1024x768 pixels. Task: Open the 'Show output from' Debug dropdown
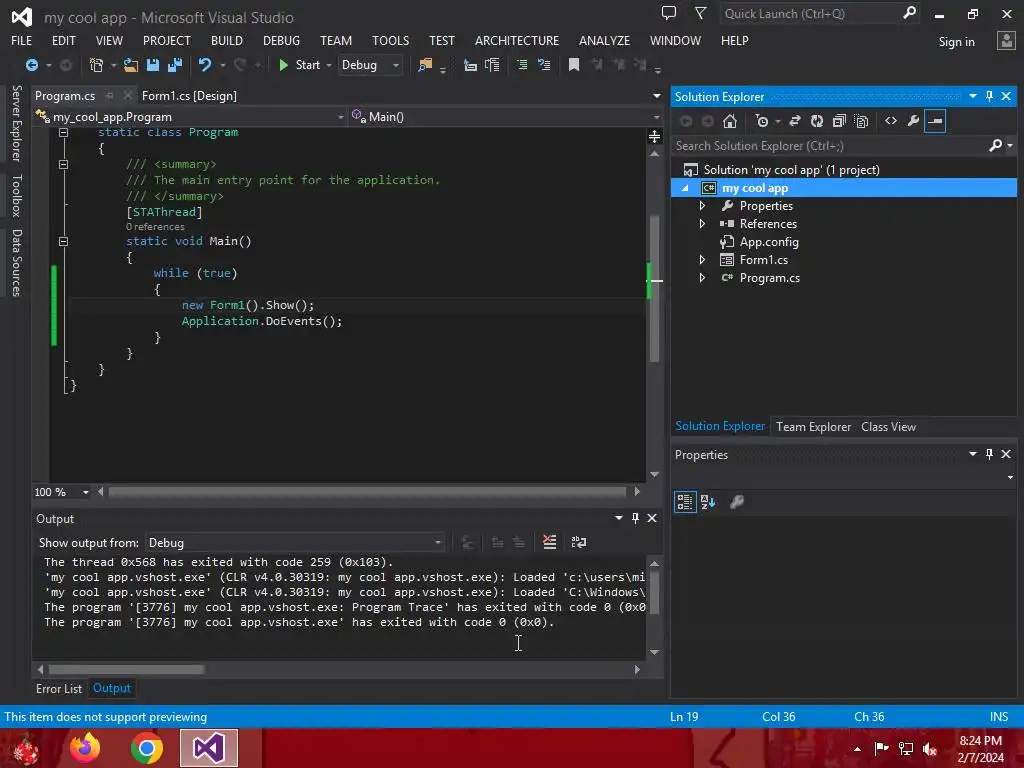(295, 543)
